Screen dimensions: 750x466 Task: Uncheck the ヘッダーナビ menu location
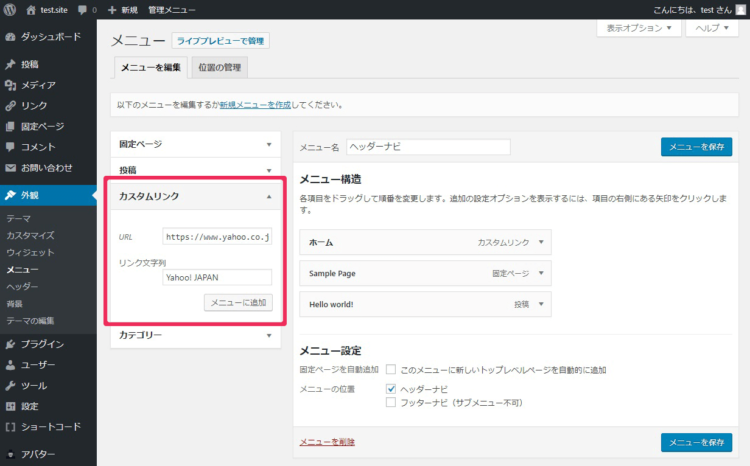click(x=391, y=388)
